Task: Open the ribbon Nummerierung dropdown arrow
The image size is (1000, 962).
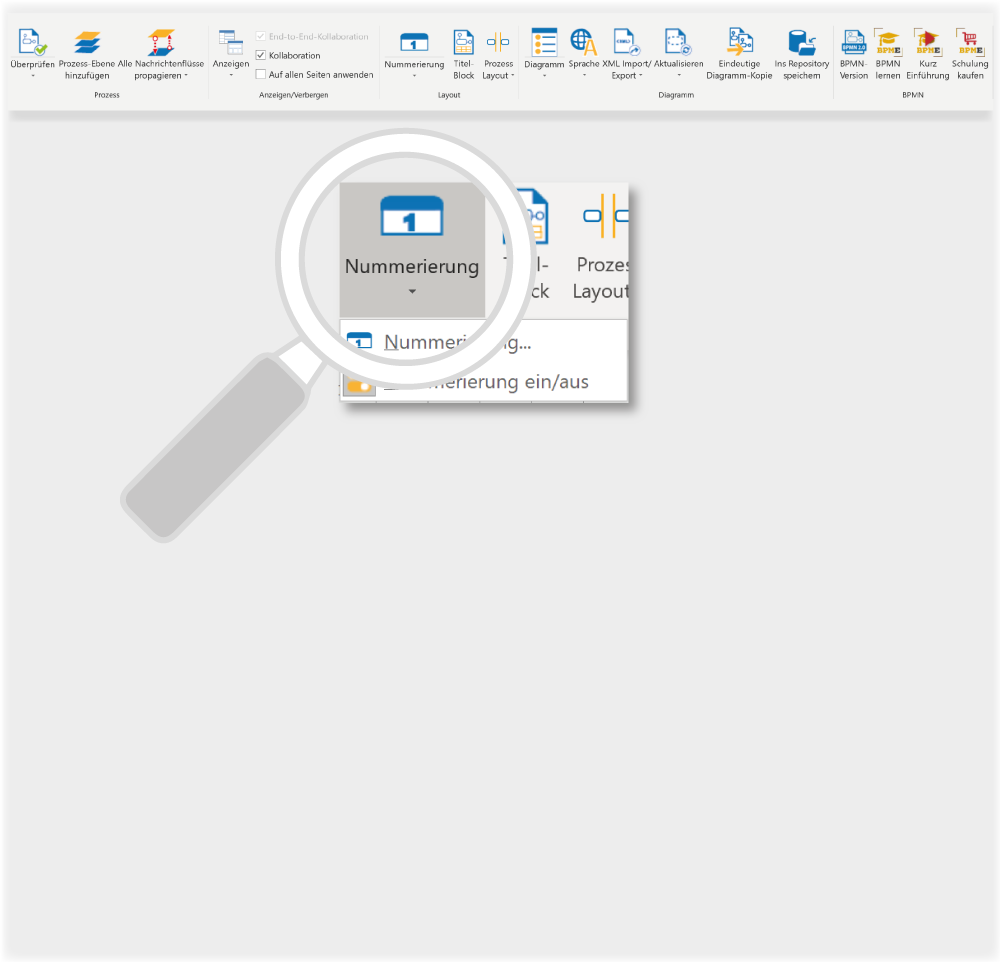Action: coord(414,76)
